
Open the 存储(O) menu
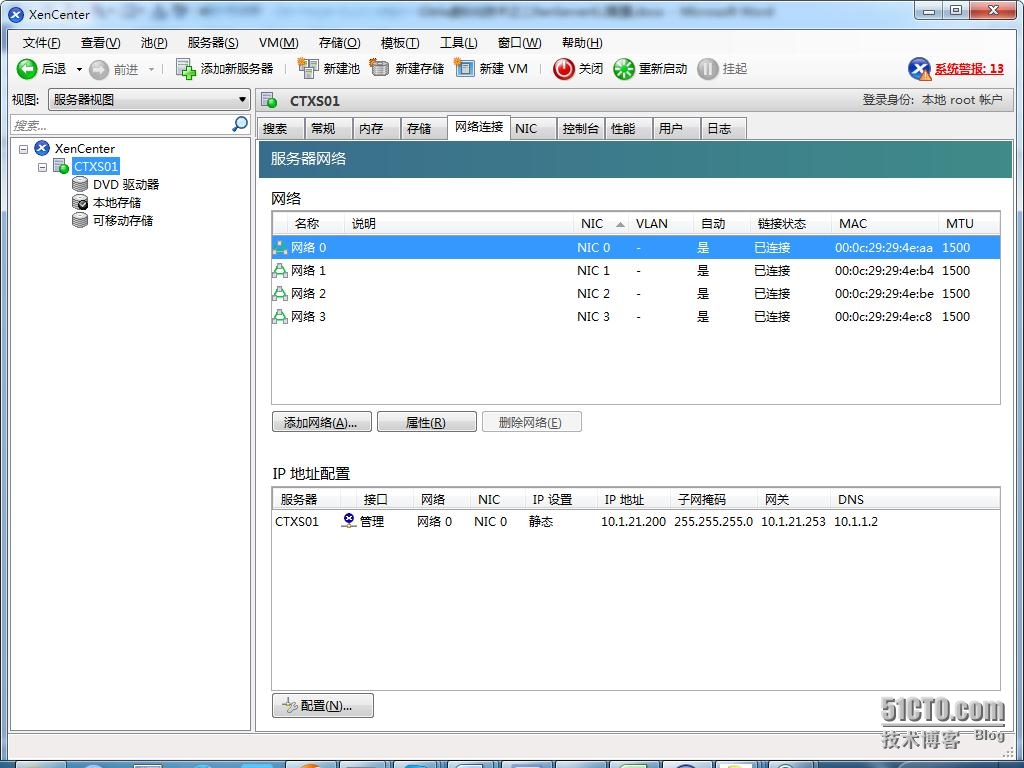pos(339,42)
